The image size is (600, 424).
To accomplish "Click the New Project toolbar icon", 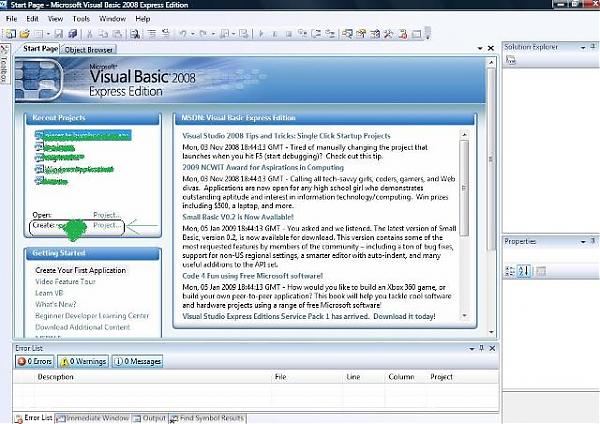I will coord(10,34).
